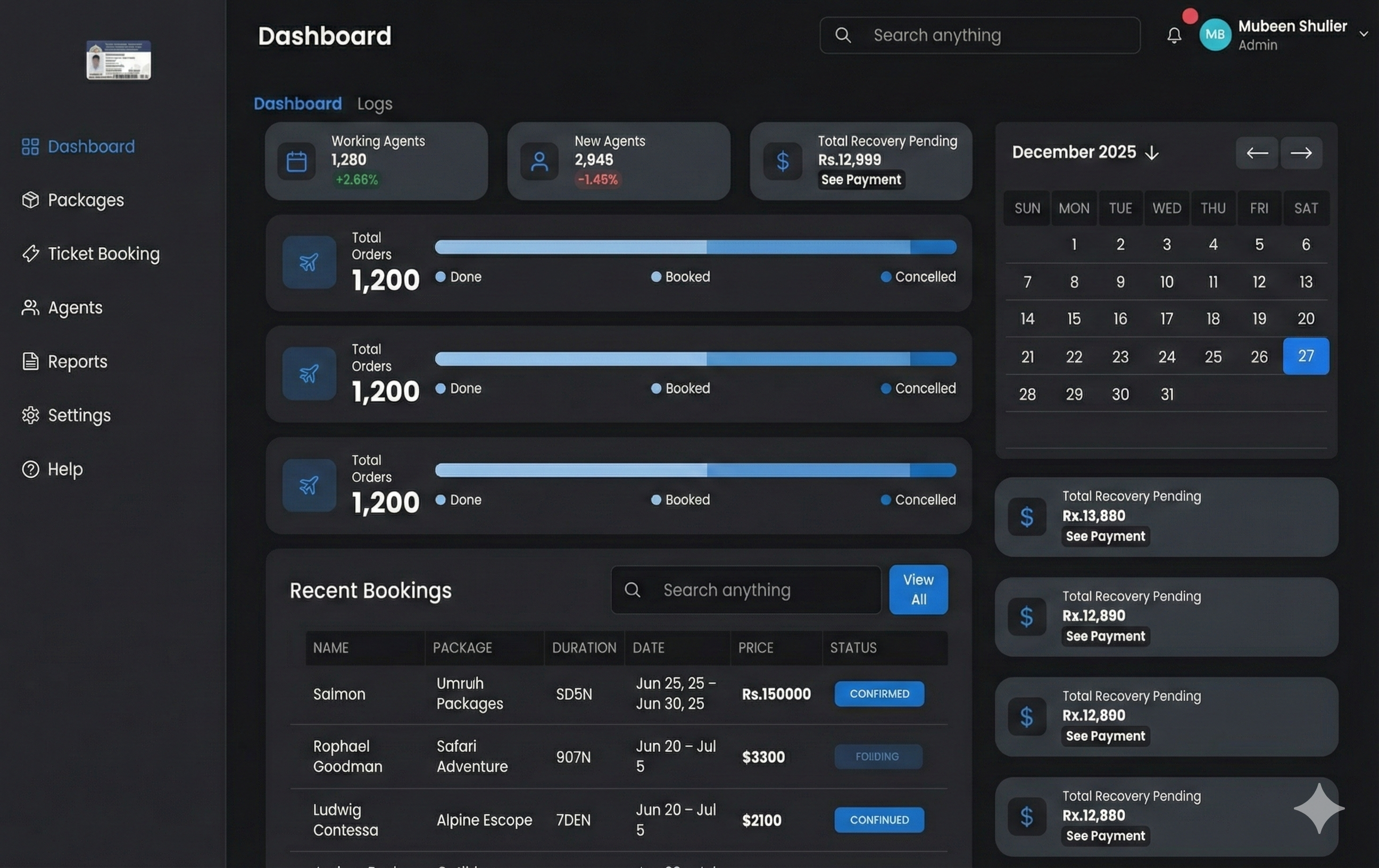Open Ticket Booking from the sidebar

pyautogui.click(x=31, y=254)
